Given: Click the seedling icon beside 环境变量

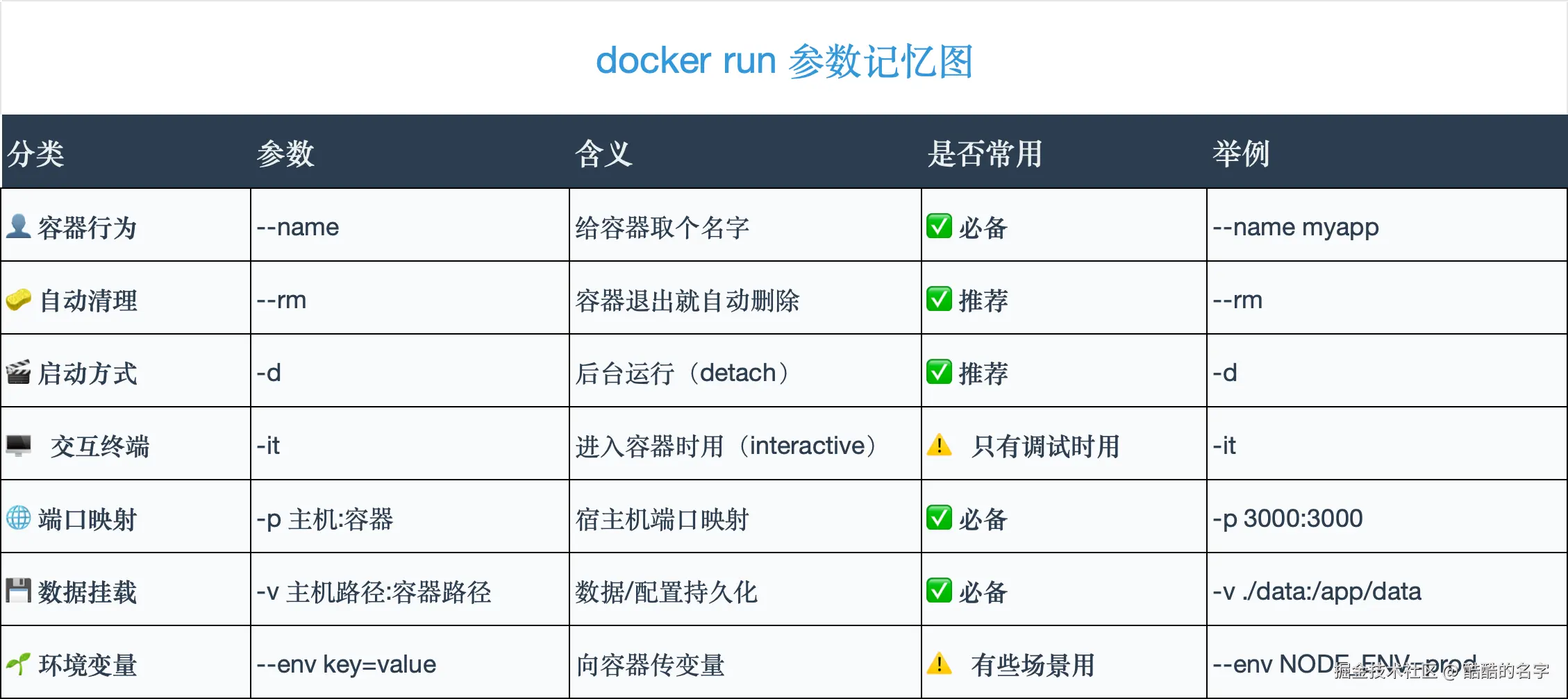Looking at the screenshot, I should pos(19,664).
